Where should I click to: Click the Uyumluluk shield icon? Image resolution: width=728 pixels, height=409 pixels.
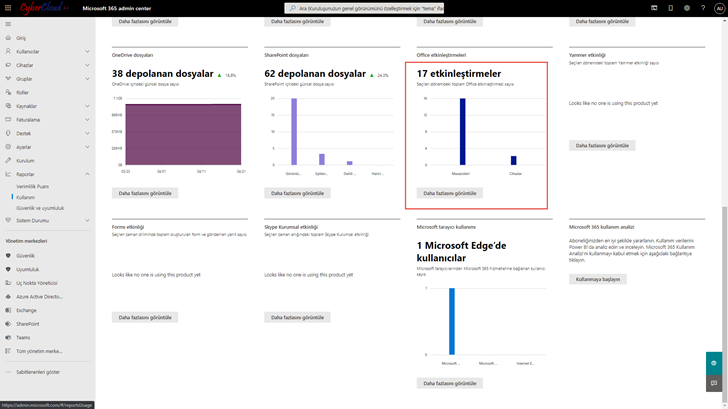(x=8, y=269)
